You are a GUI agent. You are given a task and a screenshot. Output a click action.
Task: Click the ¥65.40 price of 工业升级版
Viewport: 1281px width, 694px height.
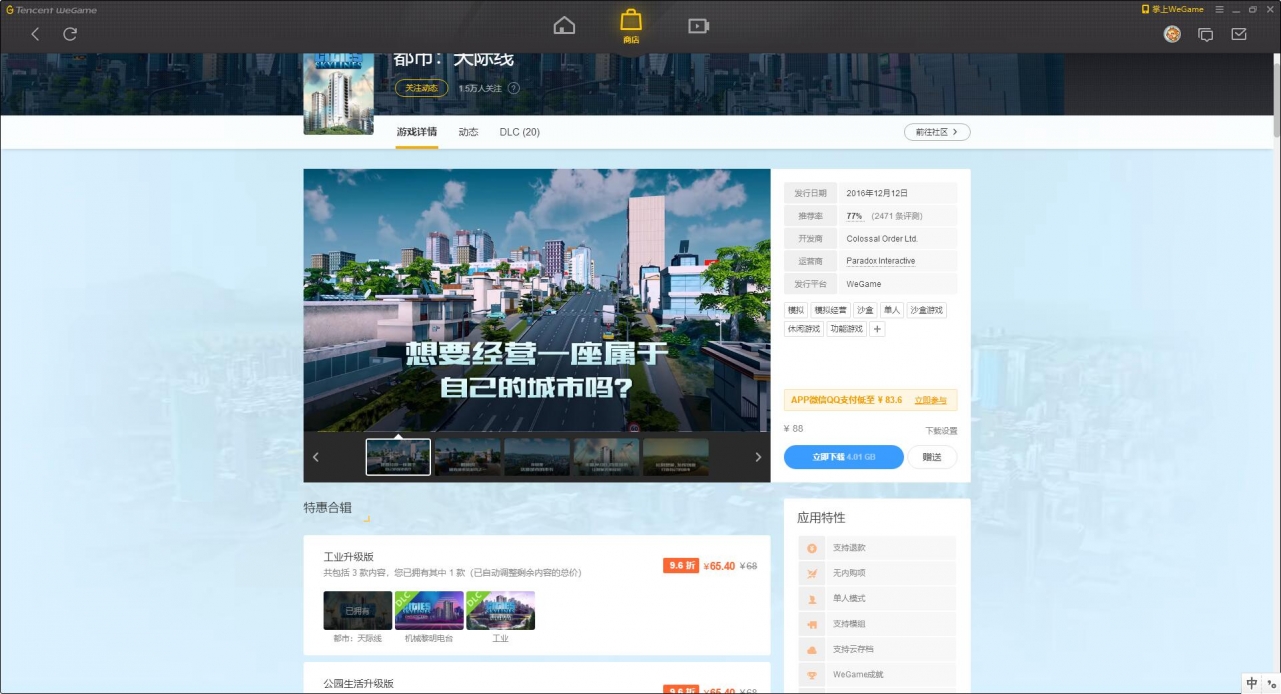click(x=719, y=566)
